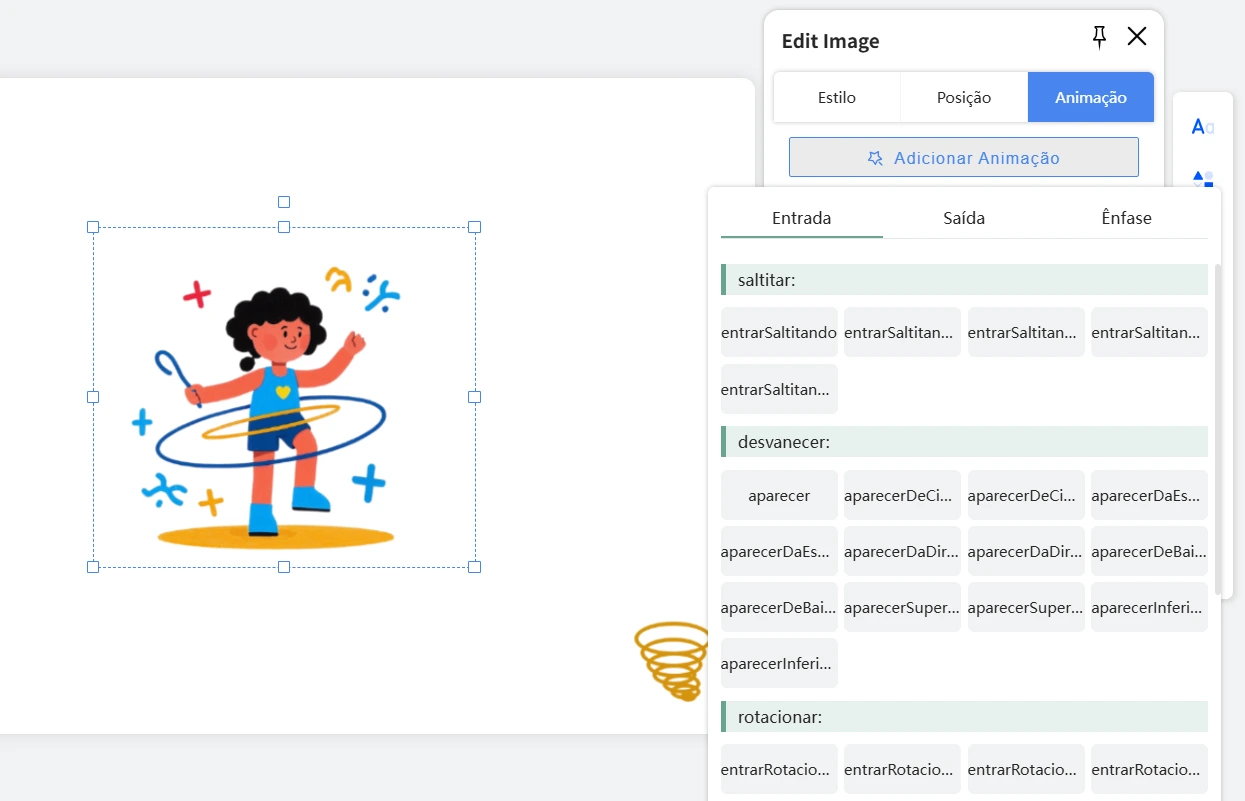
Task: Click the right-middle resize handle
Action: click(x=475, y=397)
